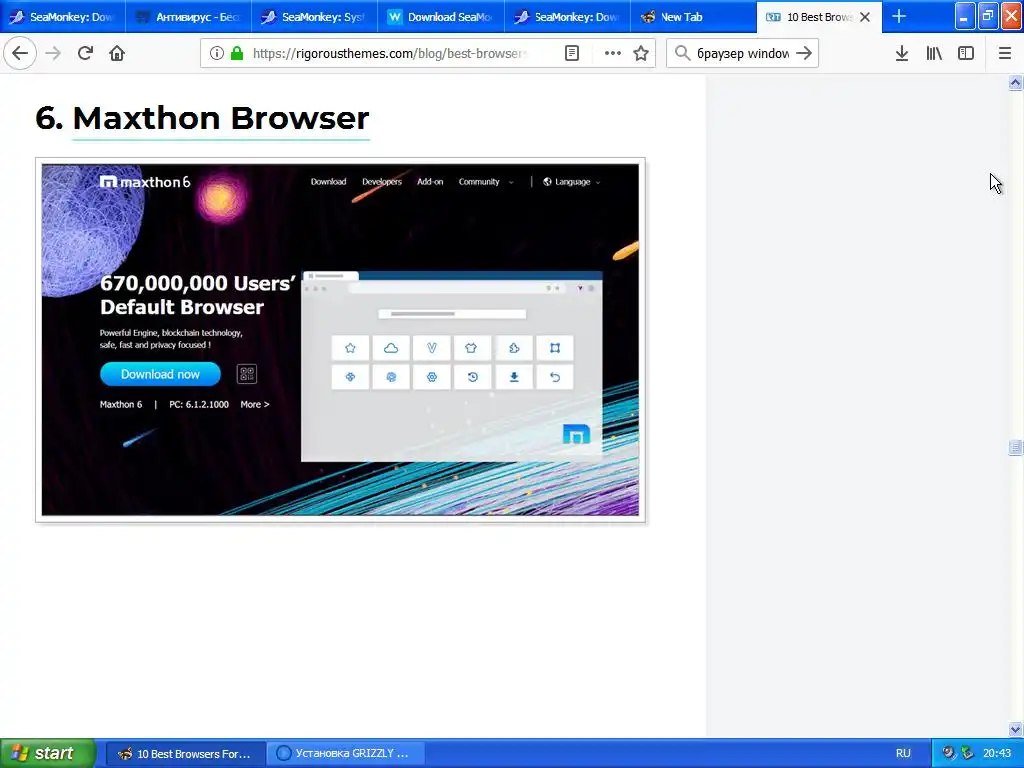The image size is (1024, 768).
Task: Open the browser home page
Action: (117, 53)
